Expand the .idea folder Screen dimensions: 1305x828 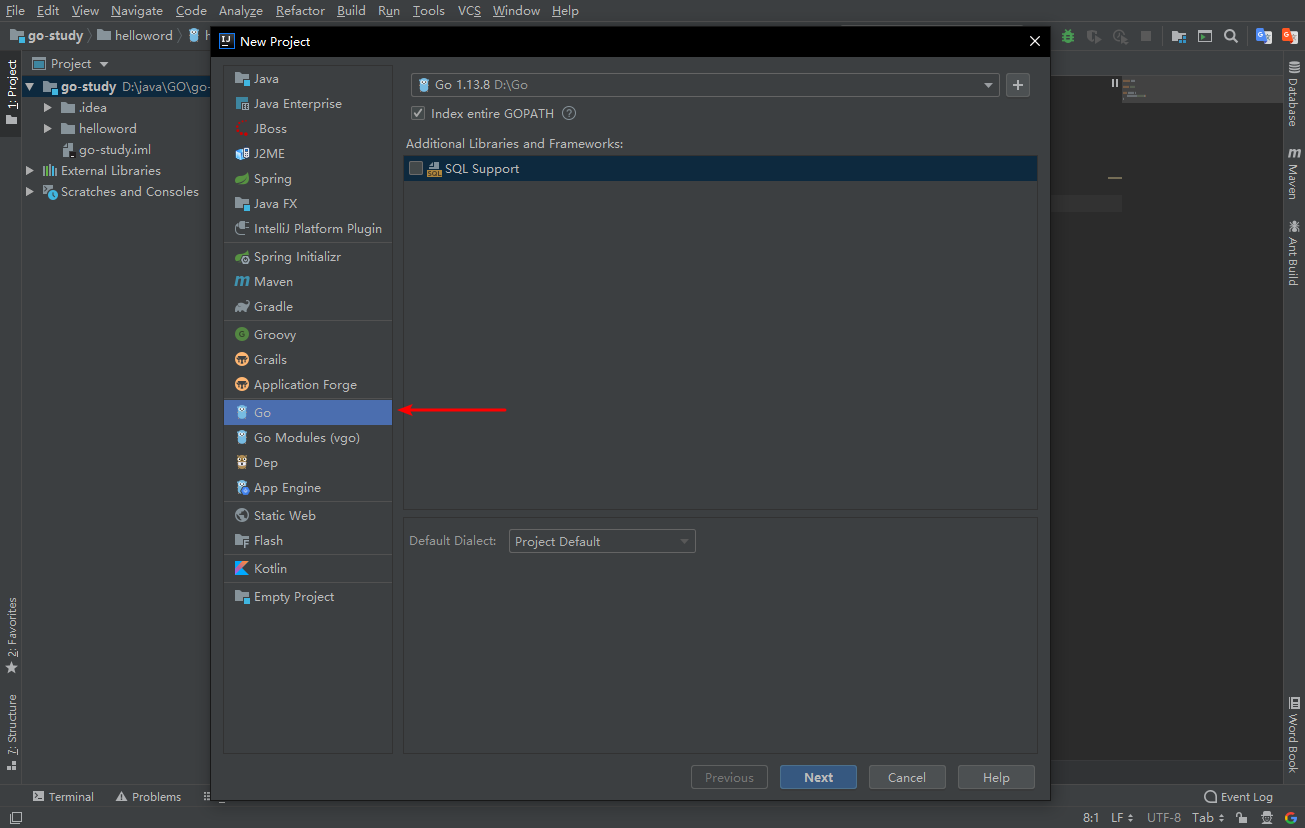pos(48,108)
